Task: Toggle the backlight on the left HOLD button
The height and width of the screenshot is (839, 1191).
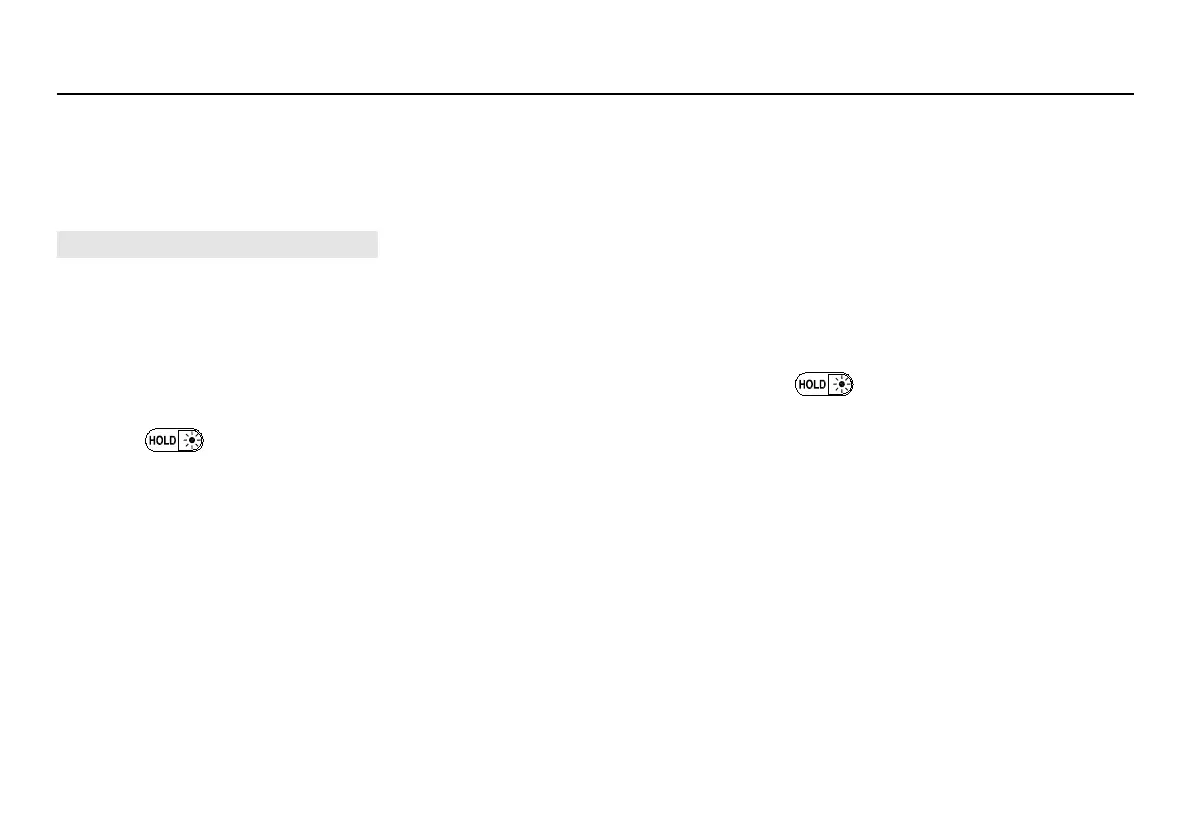Action: coord(191,441)
